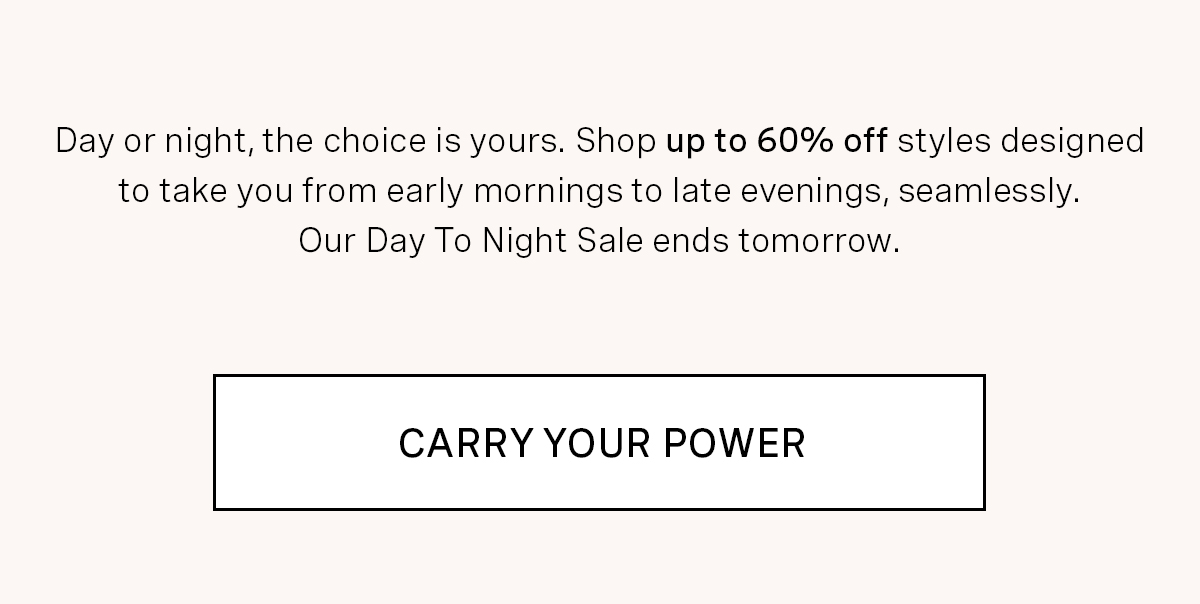This screenshot has width=1200, height=604.
Task: Click the word "YOUR" on the button
Action: (601, 443)
